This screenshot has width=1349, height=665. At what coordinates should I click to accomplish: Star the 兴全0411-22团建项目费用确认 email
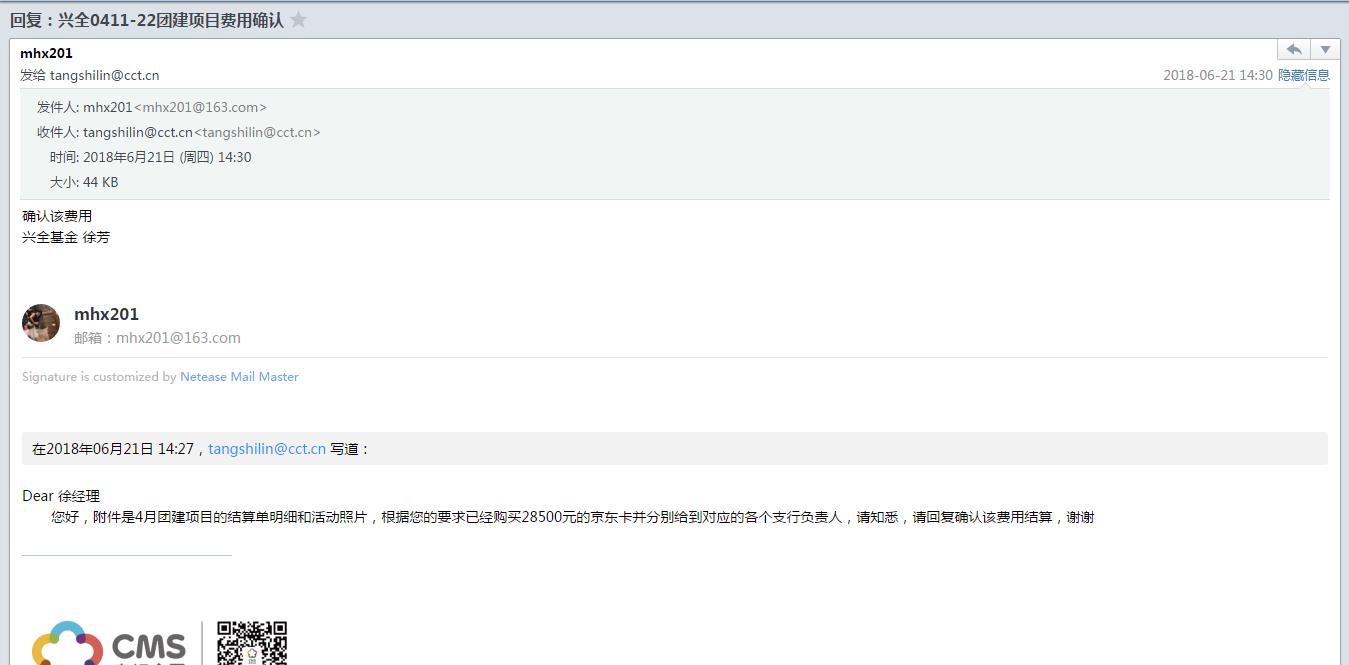(x=298, y=20)
